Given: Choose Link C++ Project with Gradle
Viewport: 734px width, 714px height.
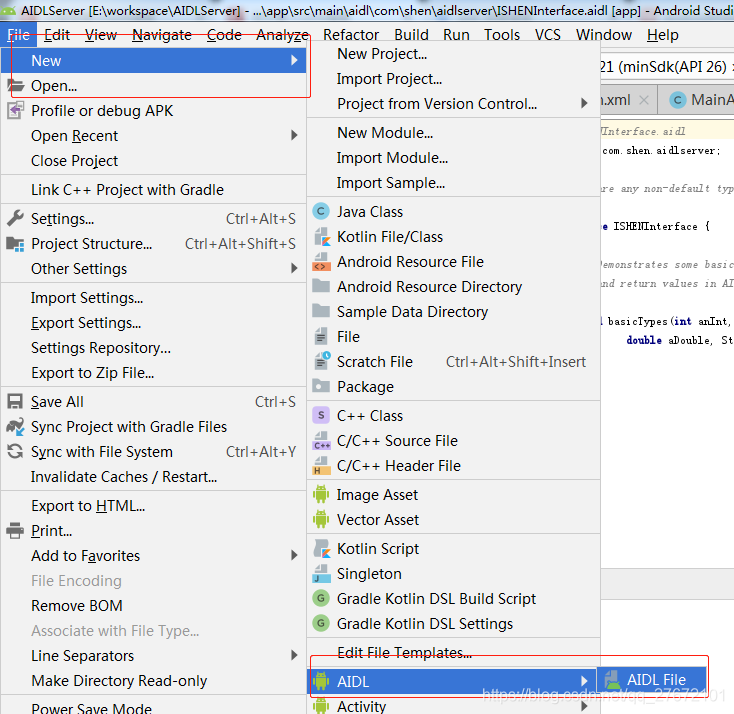Looking at the screenshot, I should point(154,190).
